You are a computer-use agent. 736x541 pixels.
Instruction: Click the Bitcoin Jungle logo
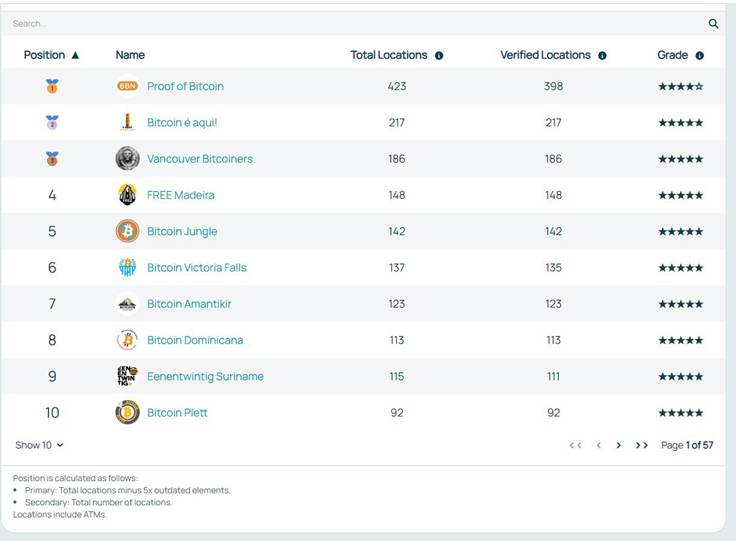(127, 231)
